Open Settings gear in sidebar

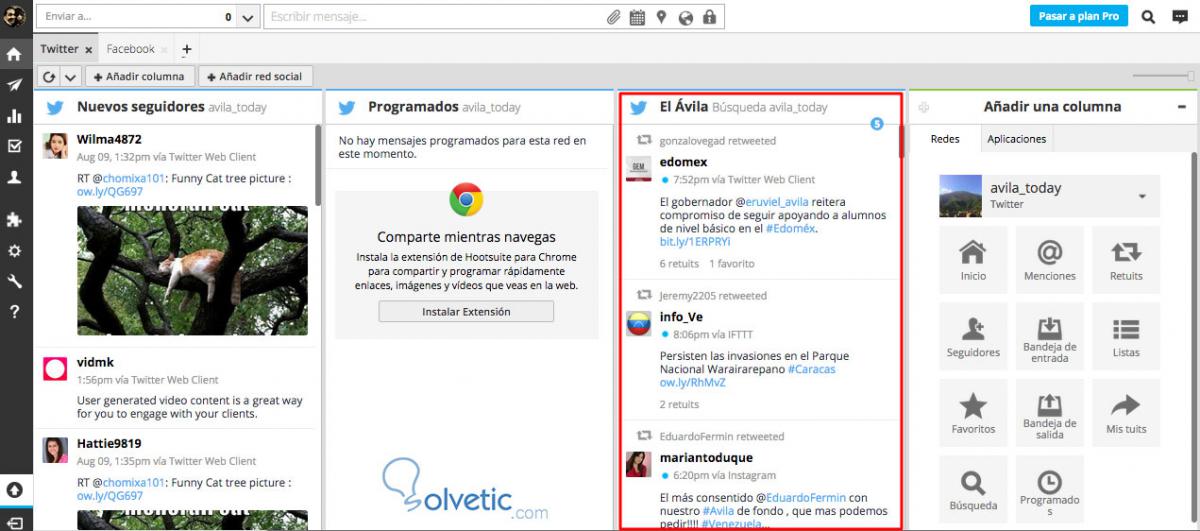(14, 251)
